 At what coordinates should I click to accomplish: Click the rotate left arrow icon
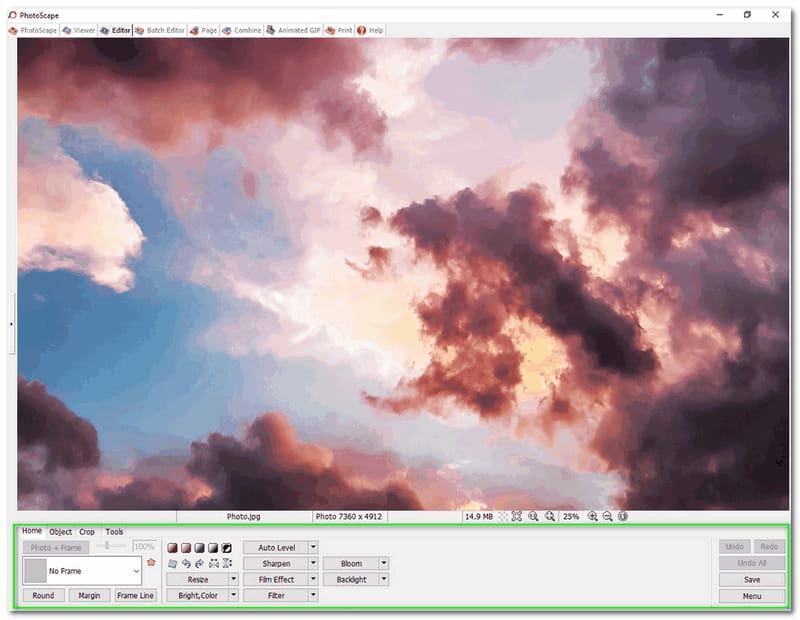tap(186, 564)
